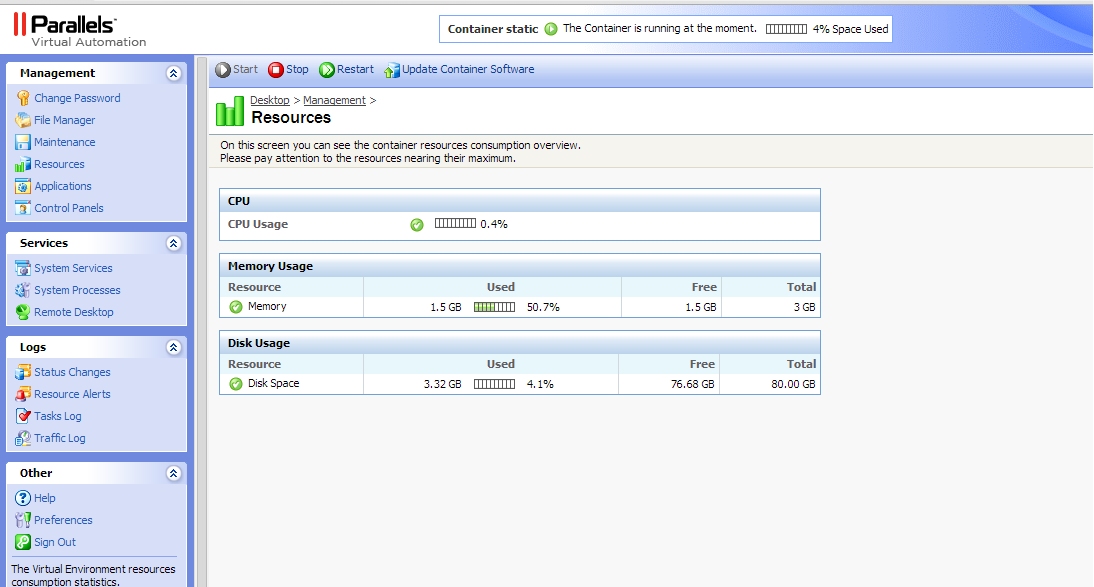Launch Remote Desktop link

point(74,312)
